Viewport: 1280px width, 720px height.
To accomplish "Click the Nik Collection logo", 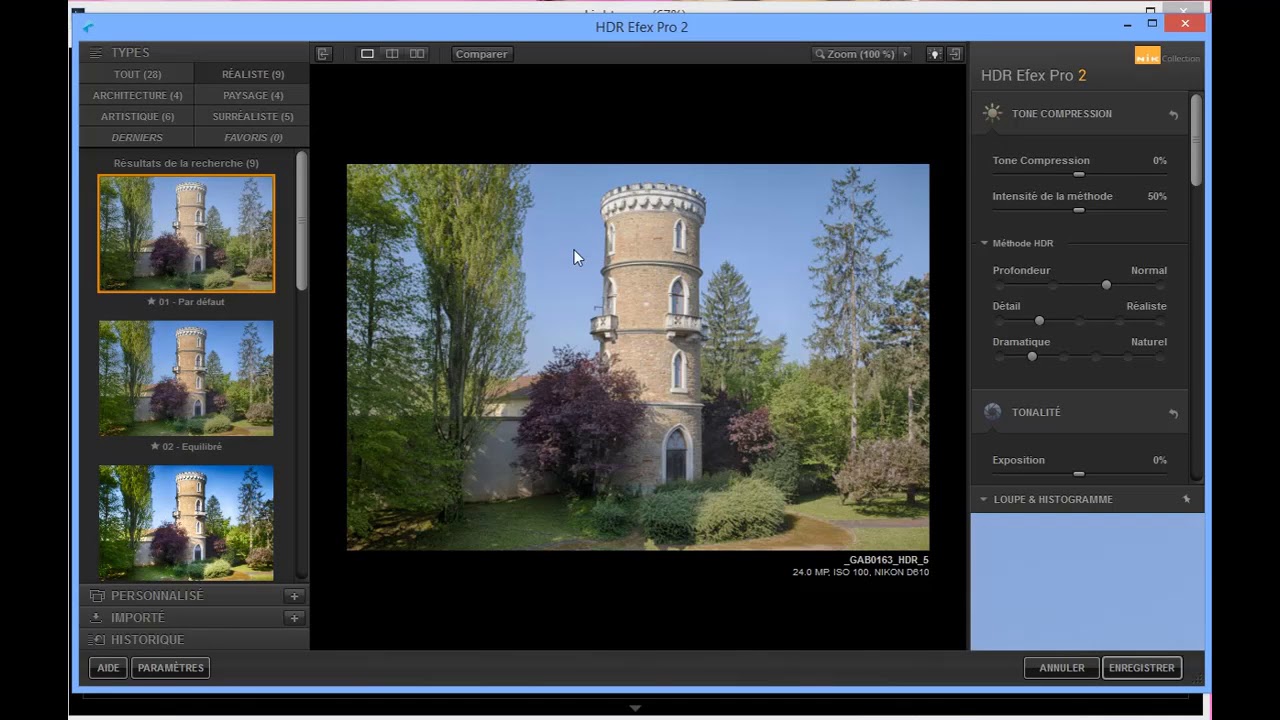I will tap(1166, 57).
